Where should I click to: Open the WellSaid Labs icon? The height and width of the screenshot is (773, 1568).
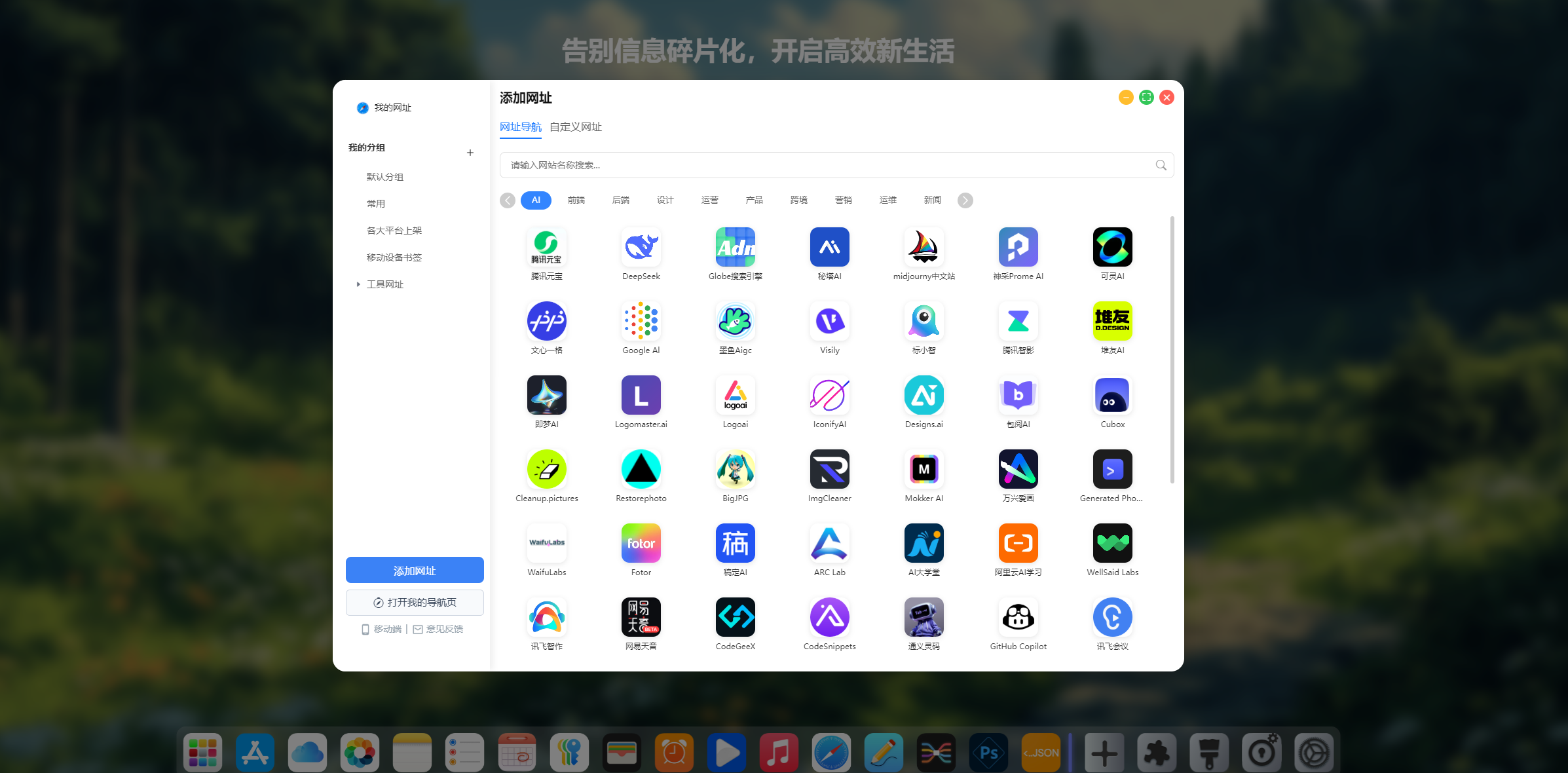[x=1112, y=543]
